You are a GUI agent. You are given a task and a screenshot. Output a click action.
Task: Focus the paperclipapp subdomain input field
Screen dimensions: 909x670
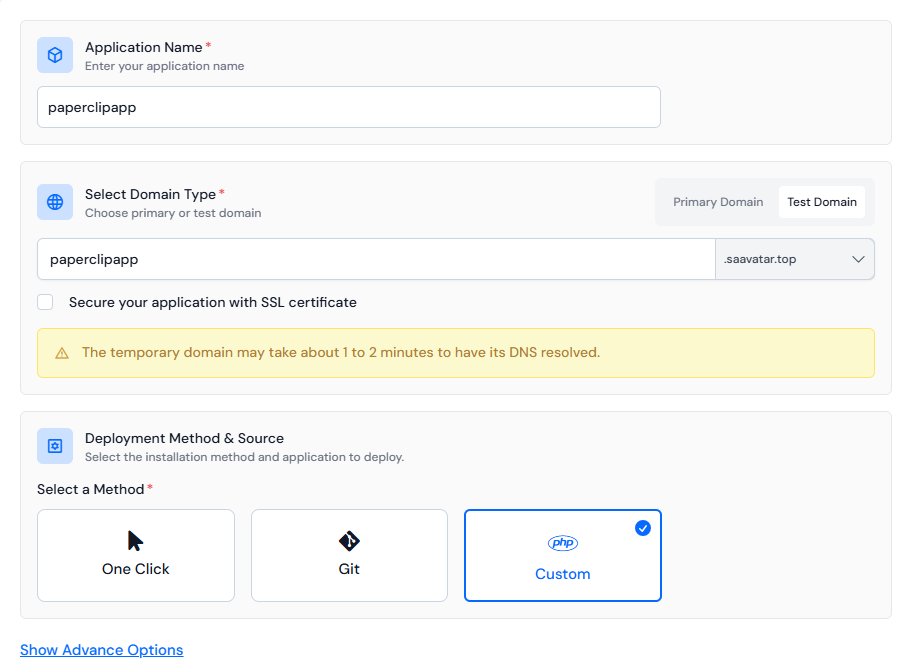point(376,259)
